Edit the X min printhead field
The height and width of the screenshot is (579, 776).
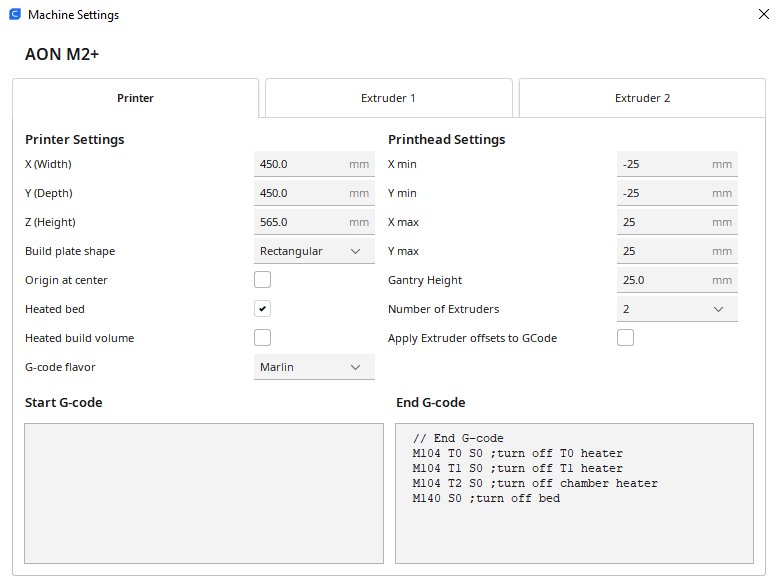(x=677, y=164)
